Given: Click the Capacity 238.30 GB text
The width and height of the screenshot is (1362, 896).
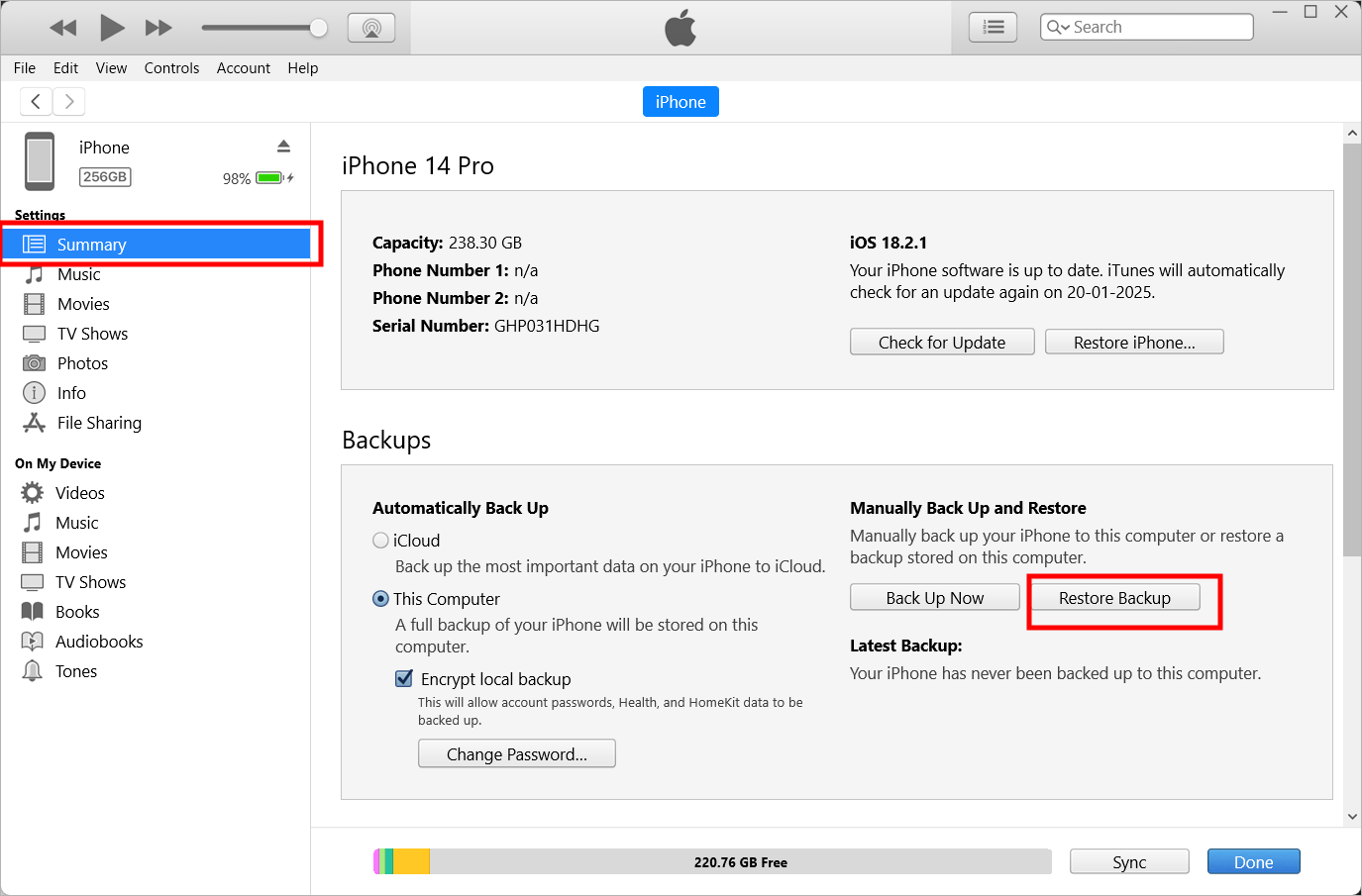Looking at the screenshot, I should pyautogui.click(x=447, y=243).
